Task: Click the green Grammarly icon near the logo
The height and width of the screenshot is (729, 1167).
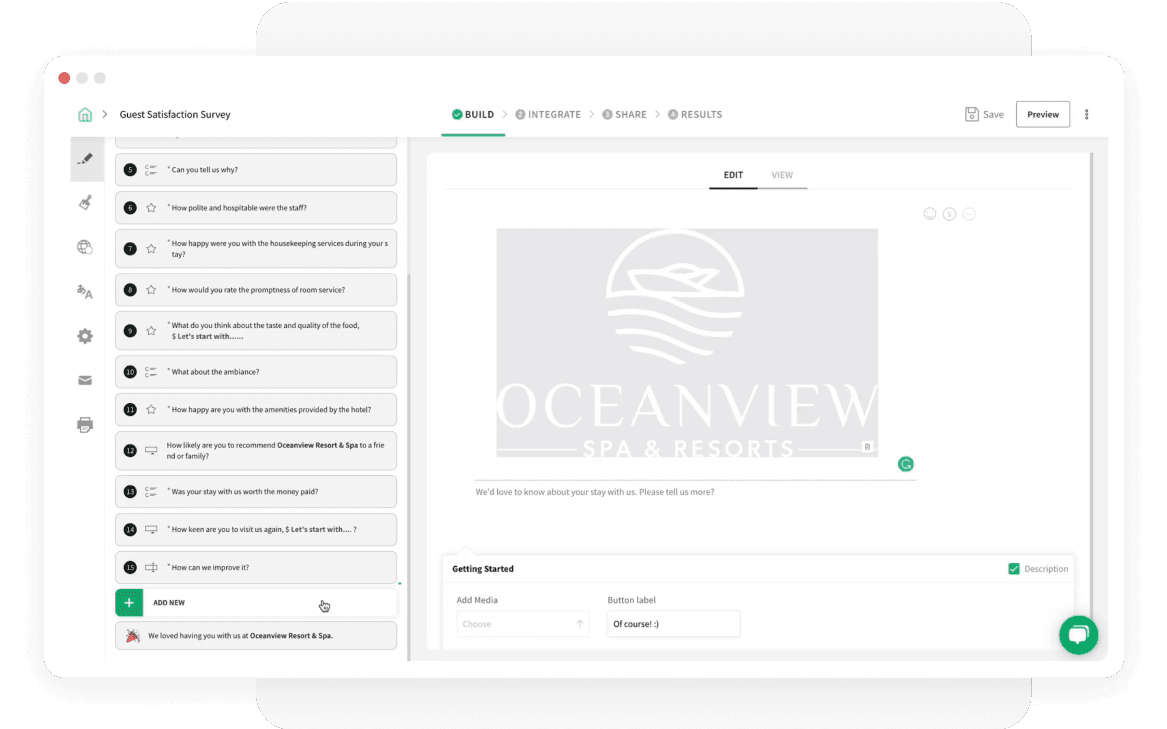Action: click(x=906, y=464)
